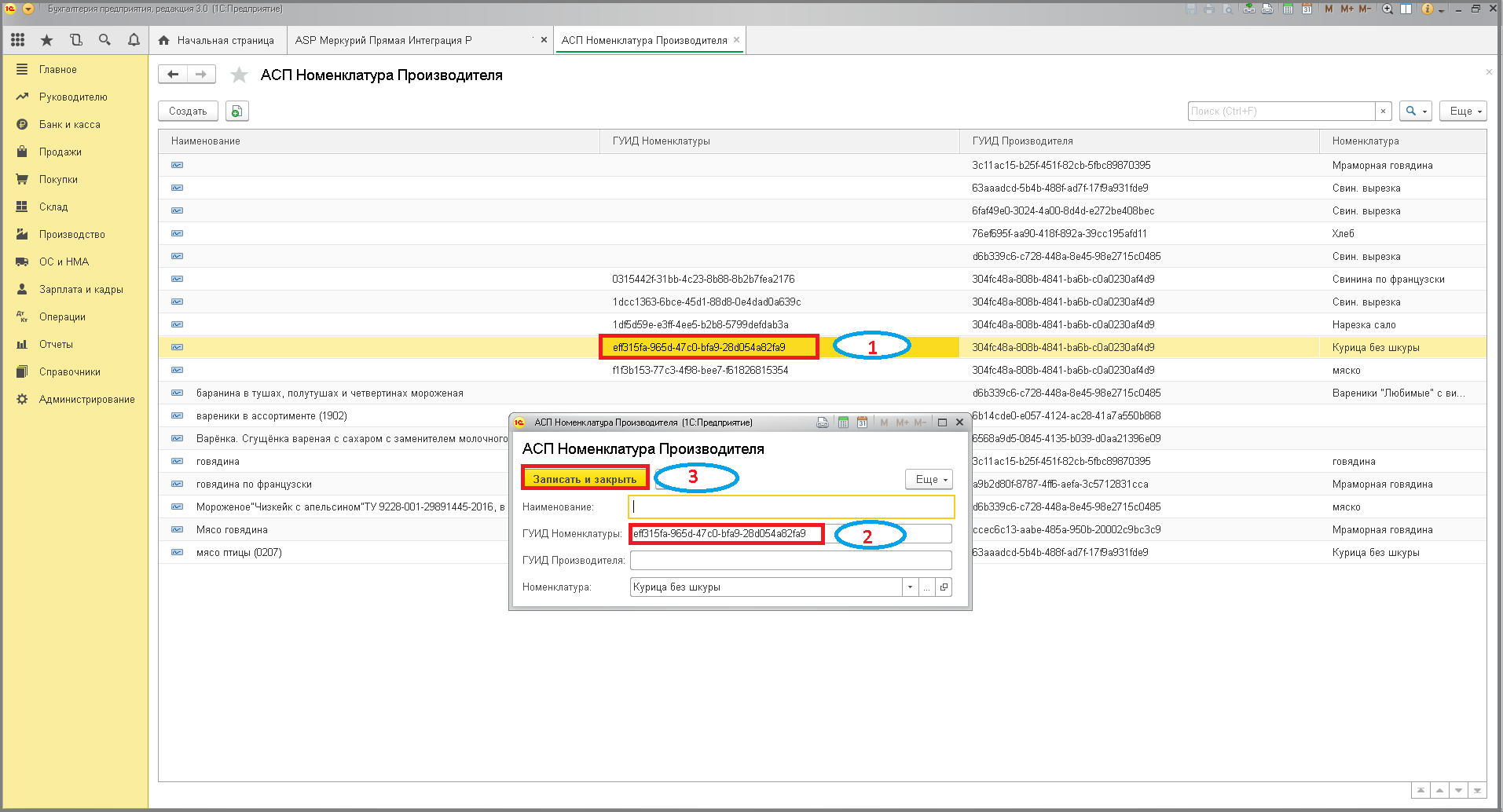Open notifications bell icon
Viewport: 1503px width, 812px height.
point(134,40)
